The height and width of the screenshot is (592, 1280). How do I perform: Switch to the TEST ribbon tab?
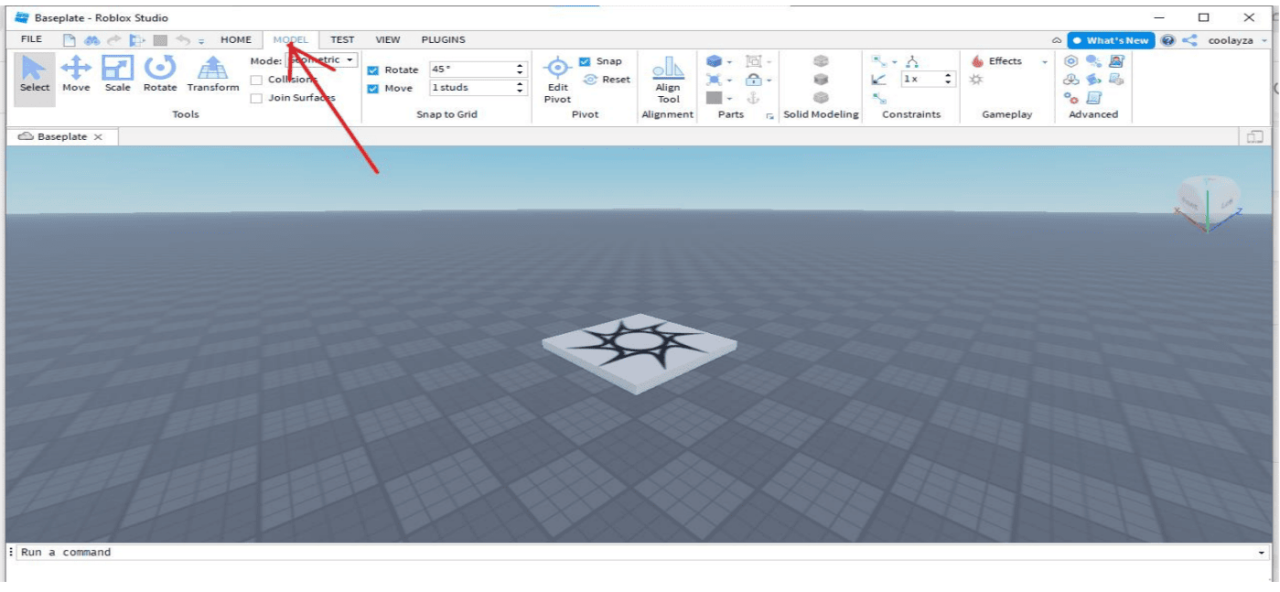click(342, 39)
